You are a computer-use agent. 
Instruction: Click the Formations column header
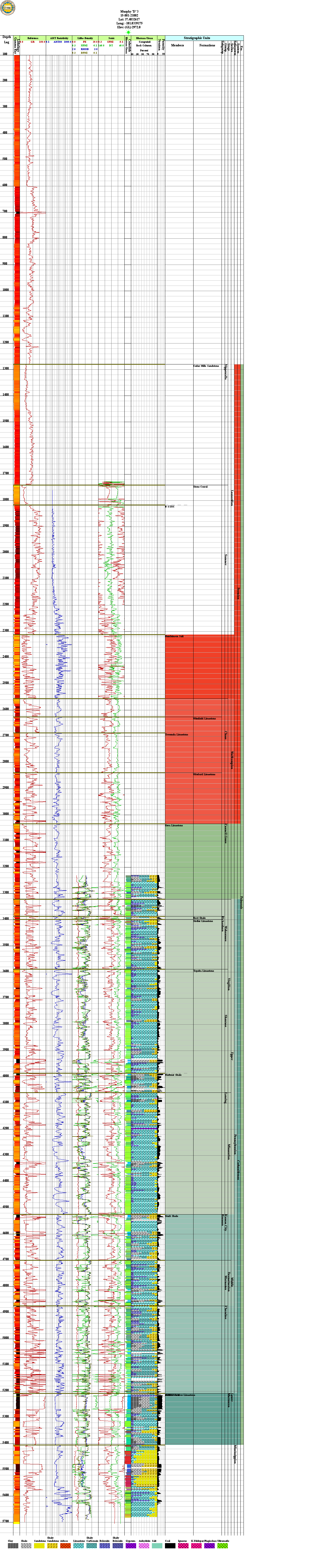coord(207,45)
